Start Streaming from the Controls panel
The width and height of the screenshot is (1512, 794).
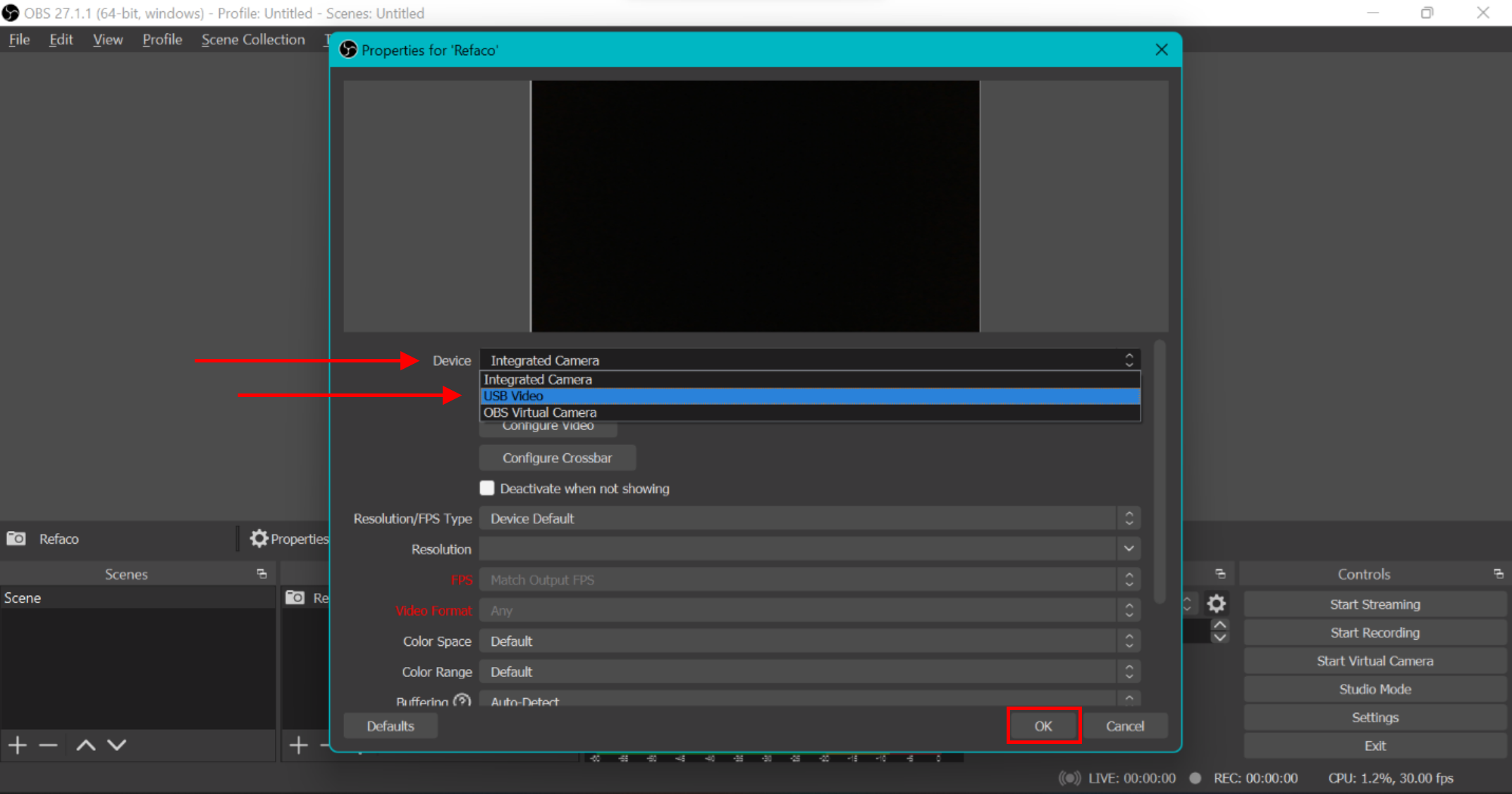click(x=1375, y=604)
